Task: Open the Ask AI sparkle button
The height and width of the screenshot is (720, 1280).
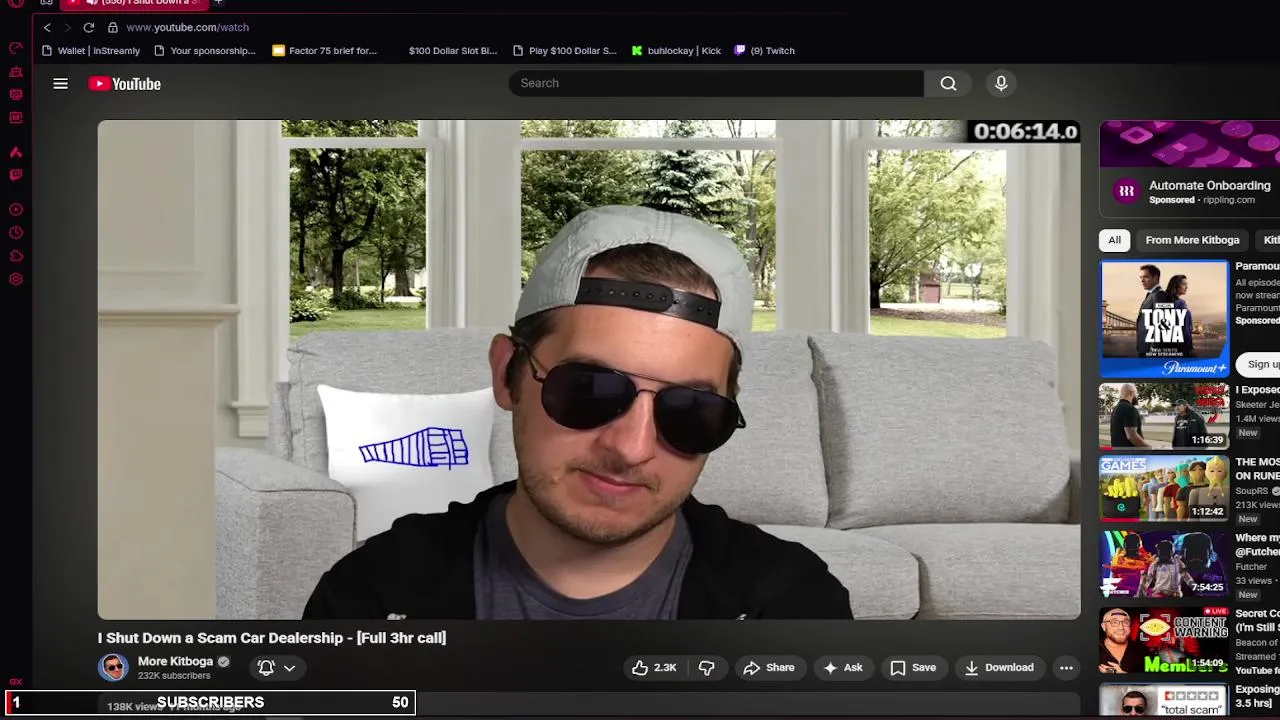Action: (842, 667)
